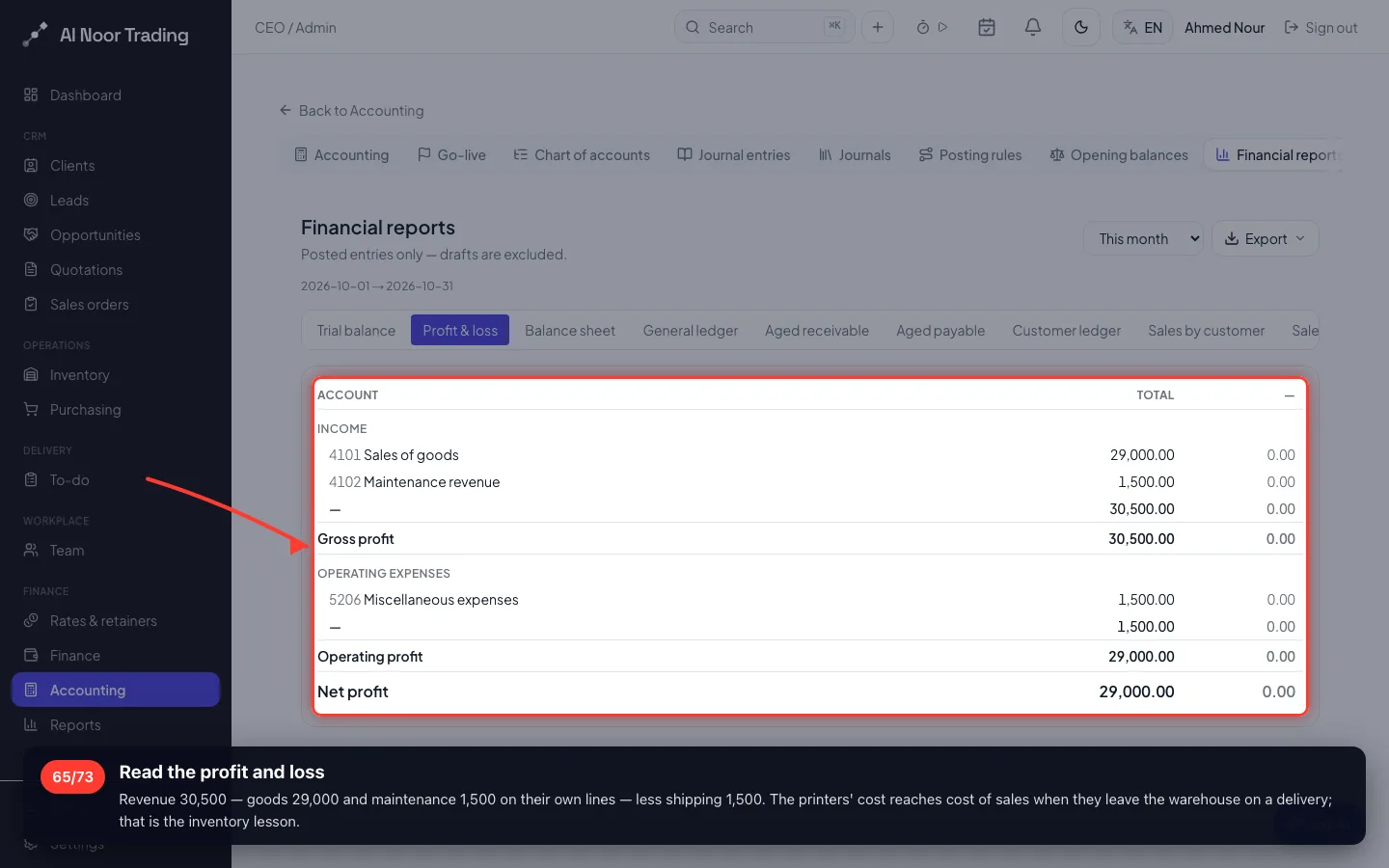This screenshot has height=868, width=1389.
Task: Switch to Balance sheet report tab
Action: pyautogui.click(x=569, y=330)
